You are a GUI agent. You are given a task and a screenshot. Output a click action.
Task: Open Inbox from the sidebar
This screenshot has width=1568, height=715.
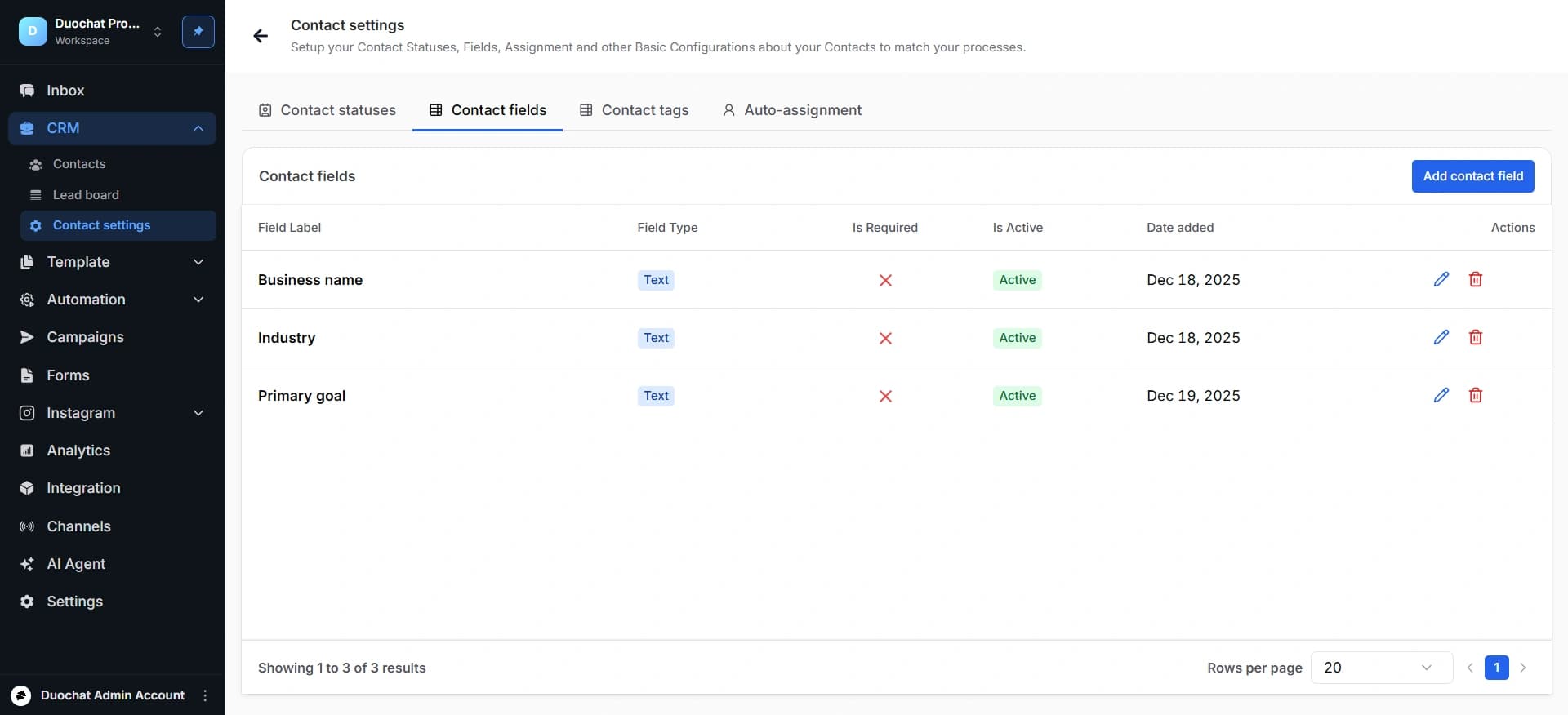pos(112,91)
